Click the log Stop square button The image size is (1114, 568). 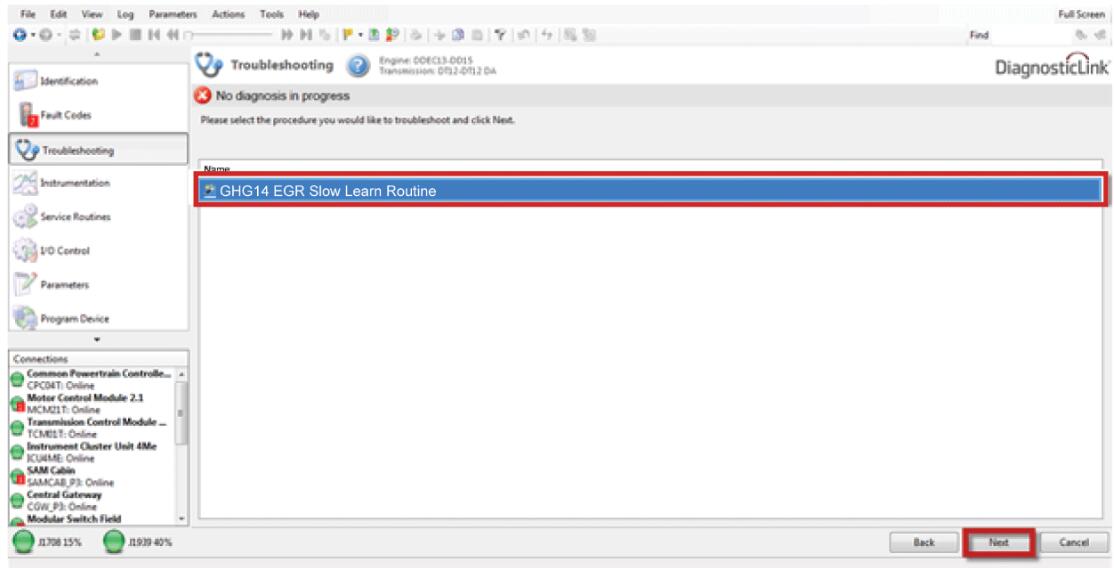(135, 35)
